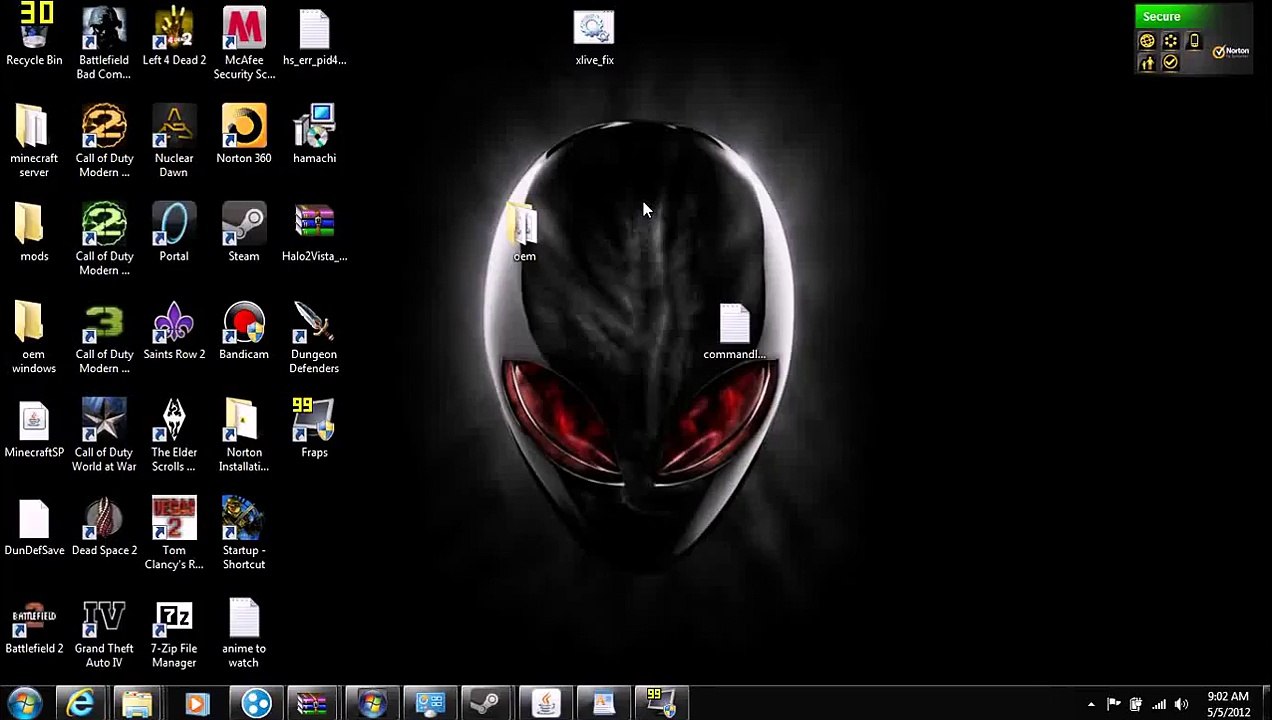1272x720 pixels.
Task: Click the Steam taskbar button
Action: point(486,704)
